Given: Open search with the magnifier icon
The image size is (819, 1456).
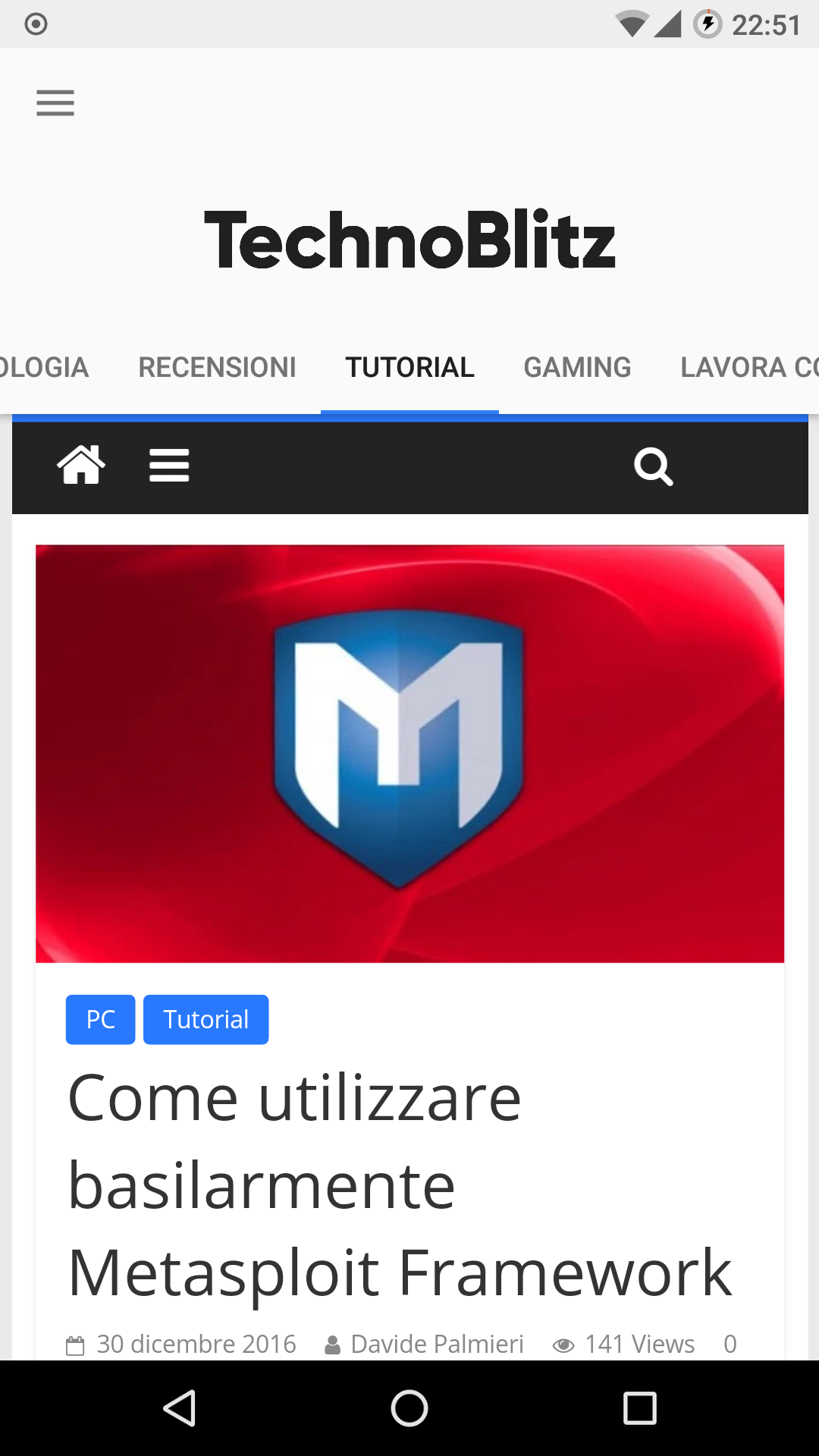Looking at the screenshot, I should 654,466.
